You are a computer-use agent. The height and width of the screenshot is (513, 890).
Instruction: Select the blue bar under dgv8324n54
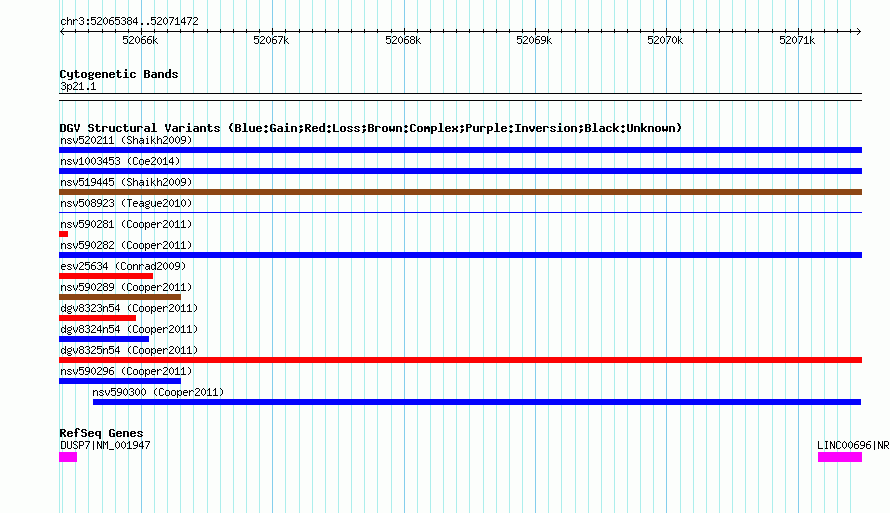[104, 339]
